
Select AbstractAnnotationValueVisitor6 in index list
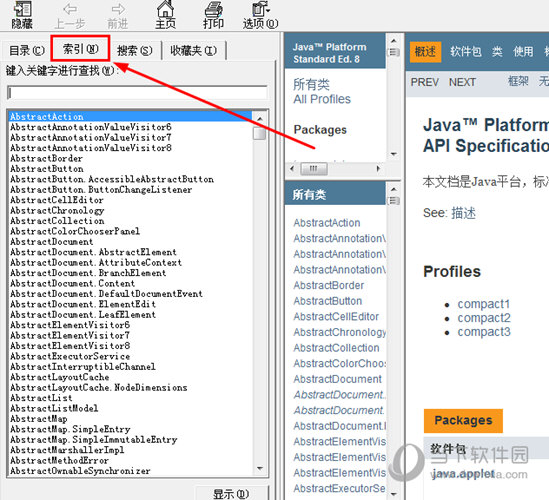pyautogui.click(x=91, y=127)
